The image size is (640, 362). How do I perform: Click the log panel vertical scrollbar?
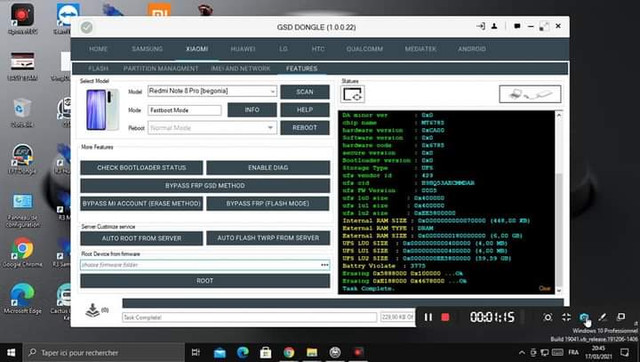(559, 202)
